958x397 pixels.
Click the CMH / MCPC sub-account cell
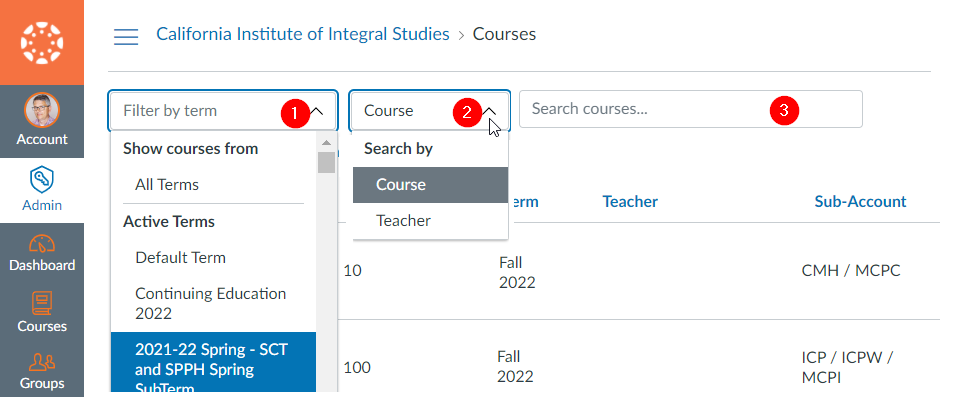point(850,271)
